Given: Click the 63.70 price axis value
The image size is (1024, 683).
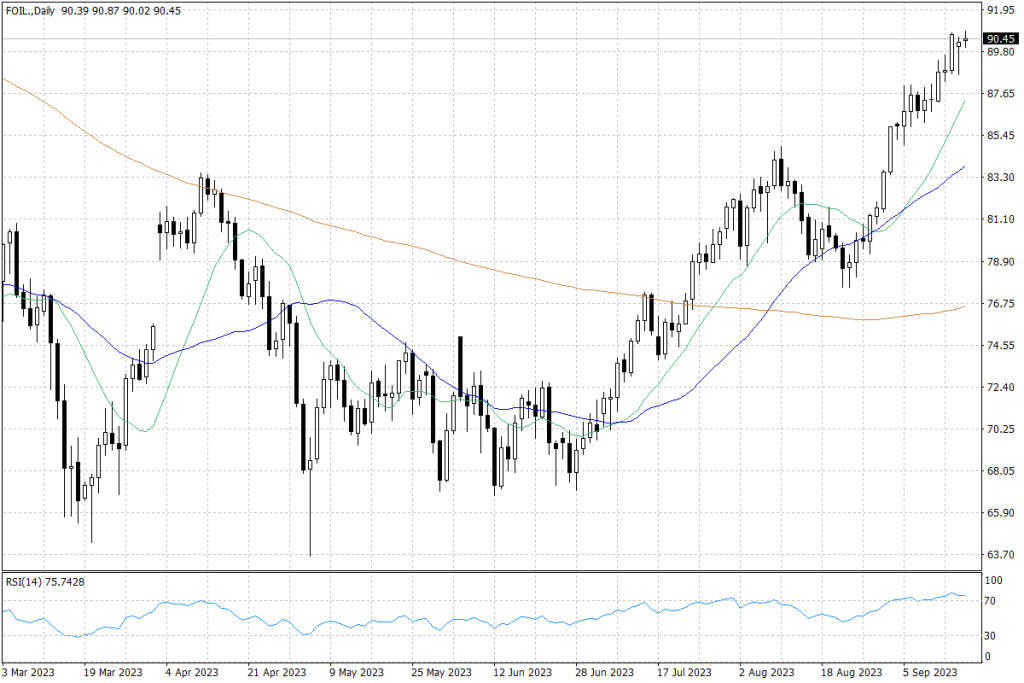Looking at the screenshot, I should 999,555.
